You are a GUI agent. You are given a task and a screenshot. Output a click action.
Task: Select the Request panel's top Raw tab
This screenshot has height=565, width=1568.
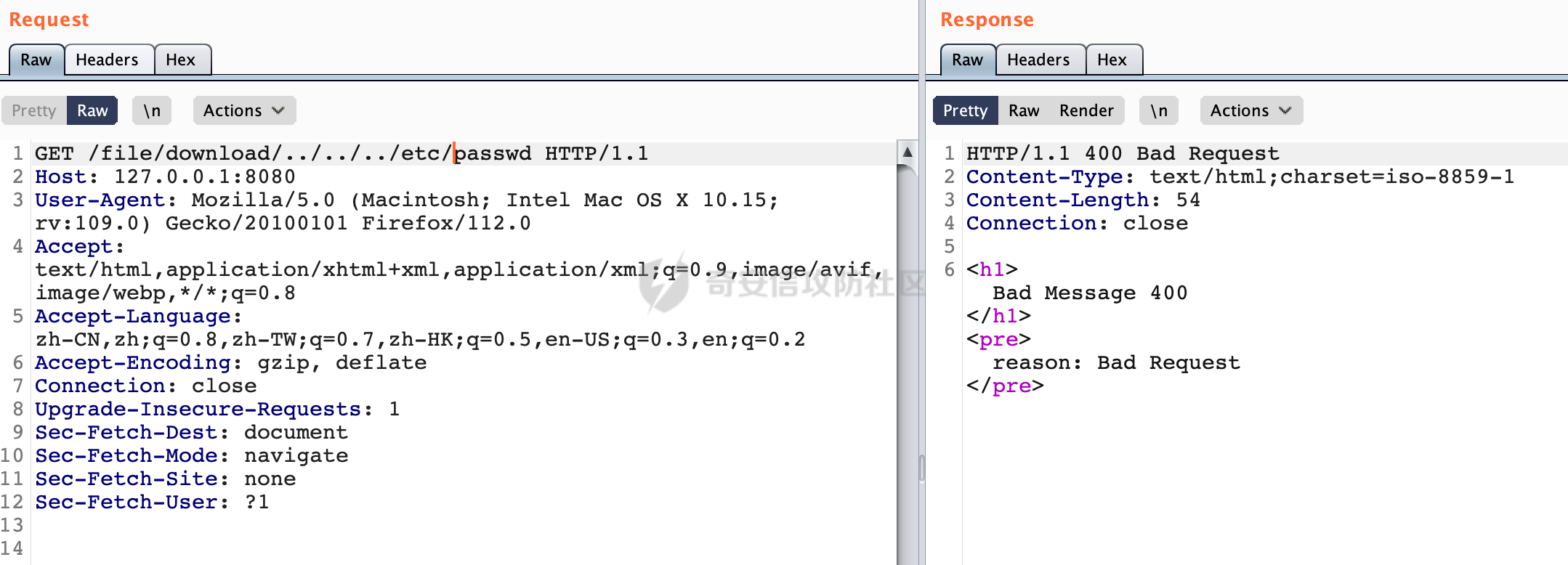point(36,60)
